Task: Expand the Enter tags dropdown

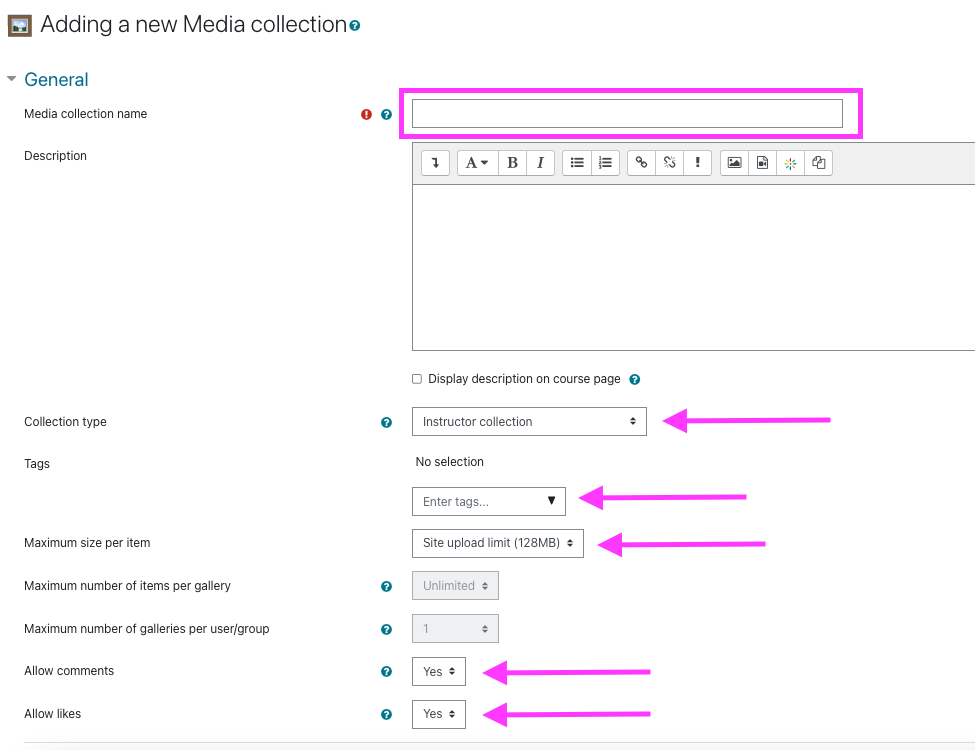Action: click(x=553, y=500)
